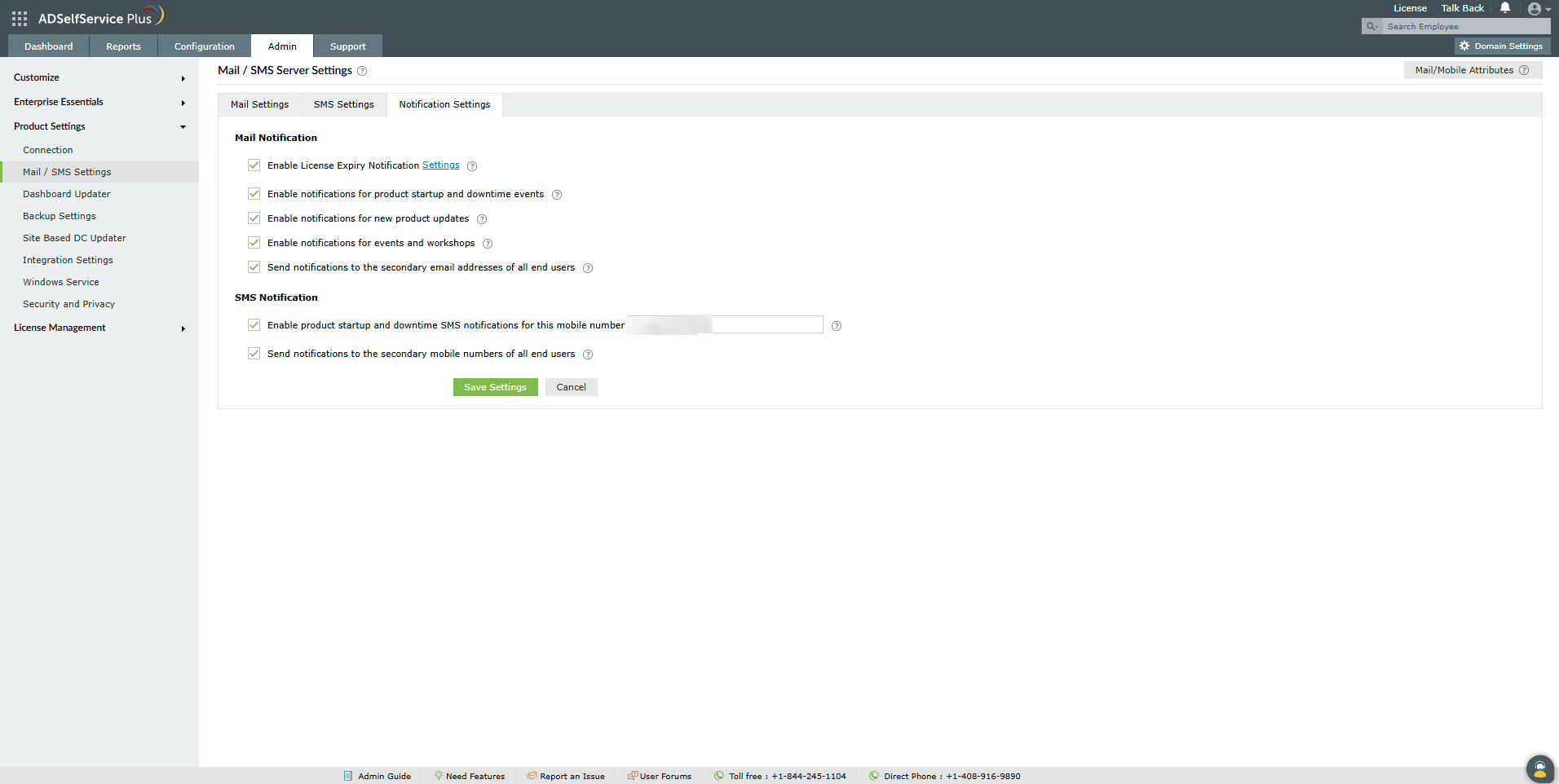Open the help icon next to License Expiry Notification
Viewport: 1559px width, 784px height.
point(472,165)
